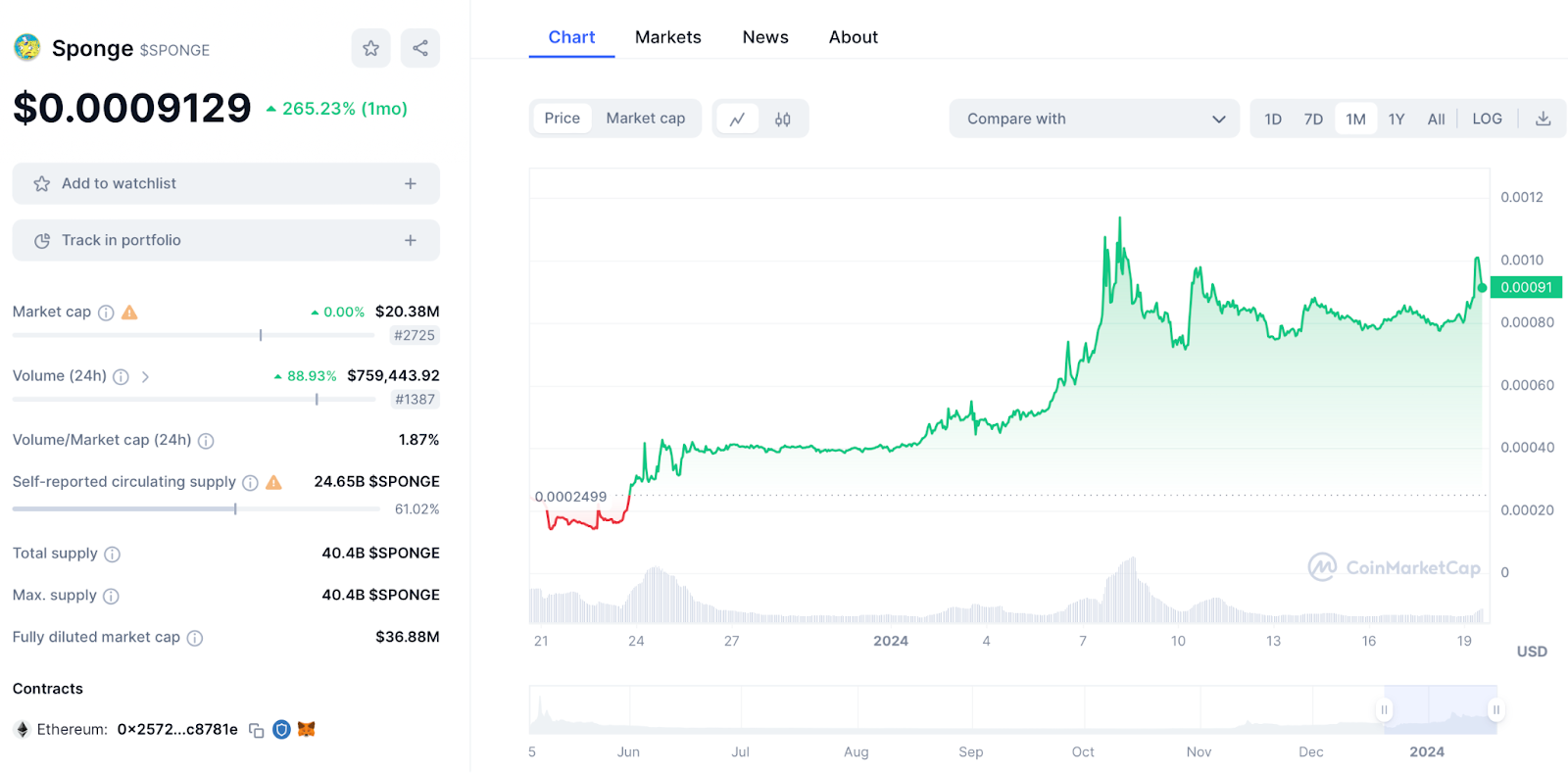
Task: Set chart range to 1D
Action: [1273, 119]
